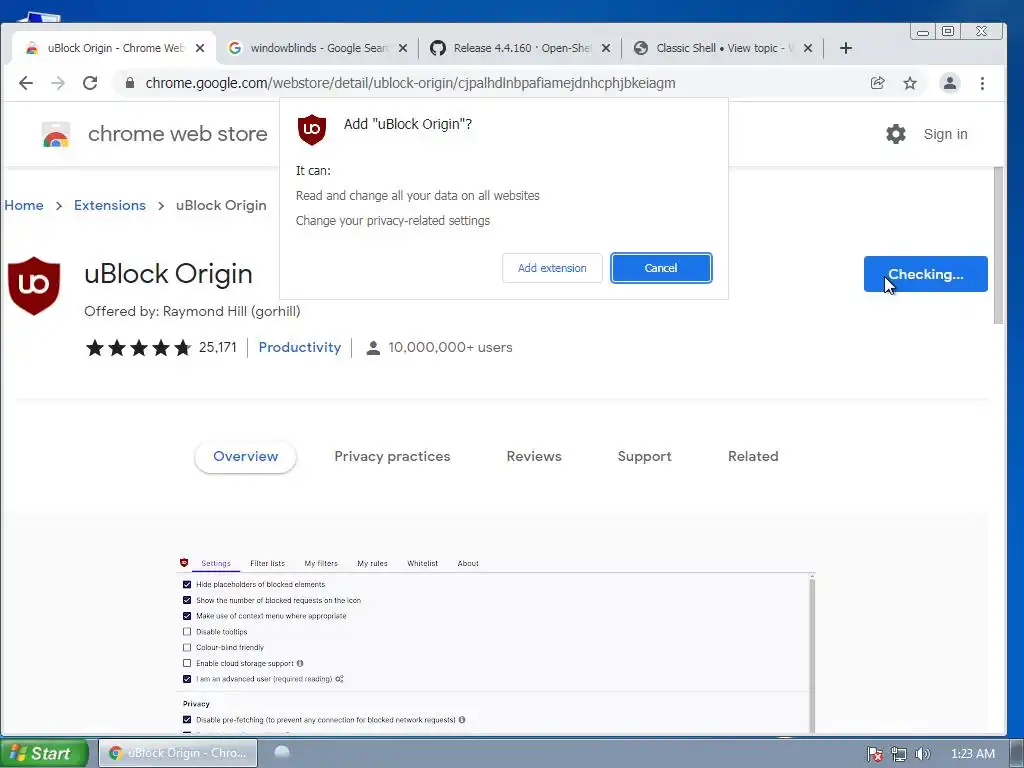Screen dimensions: 1024x768
Task: Click the large uBlock Origin shield logo
Action: [34, 285]
